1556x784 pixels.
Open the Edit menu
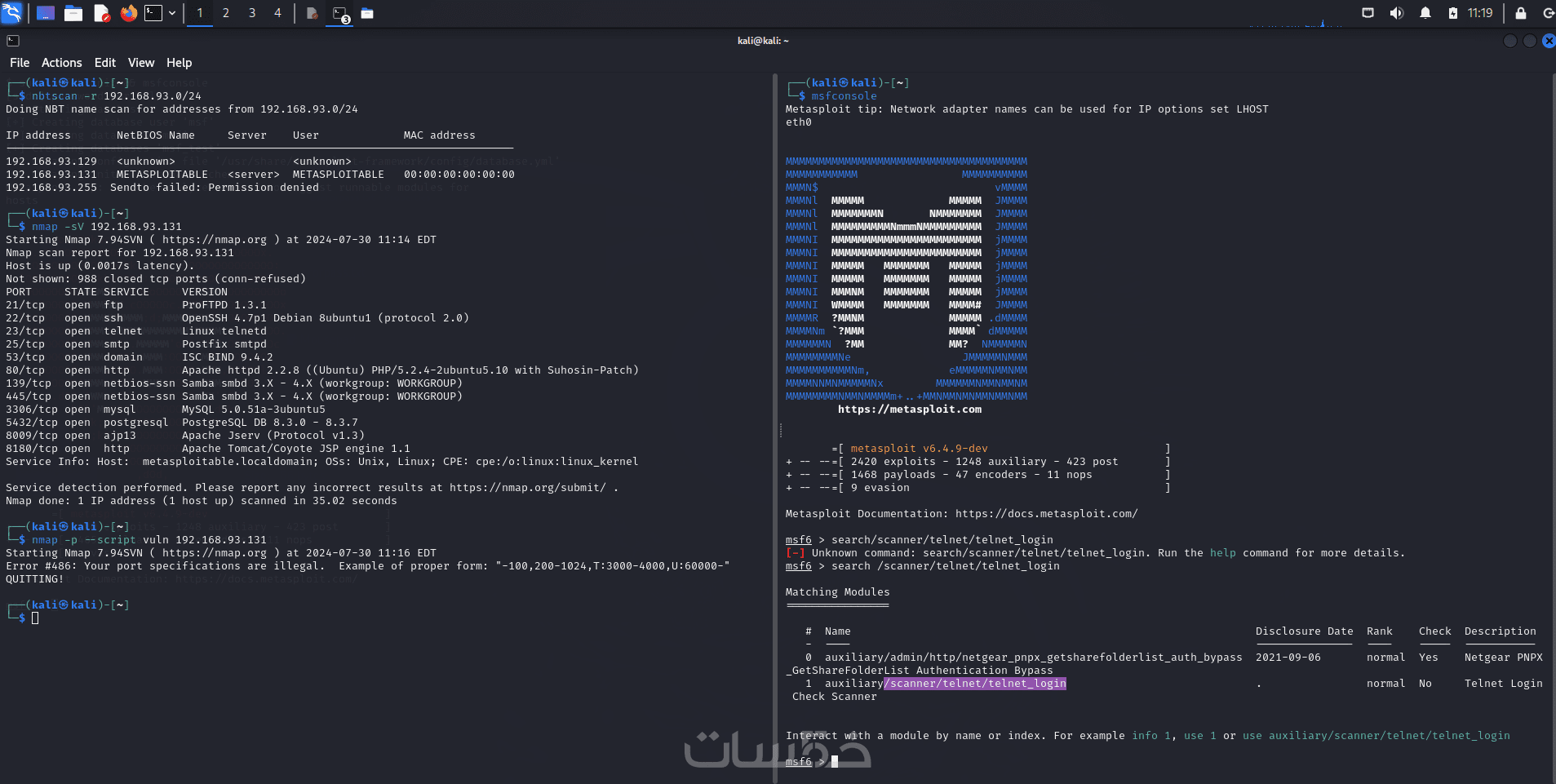coord(105,63)
